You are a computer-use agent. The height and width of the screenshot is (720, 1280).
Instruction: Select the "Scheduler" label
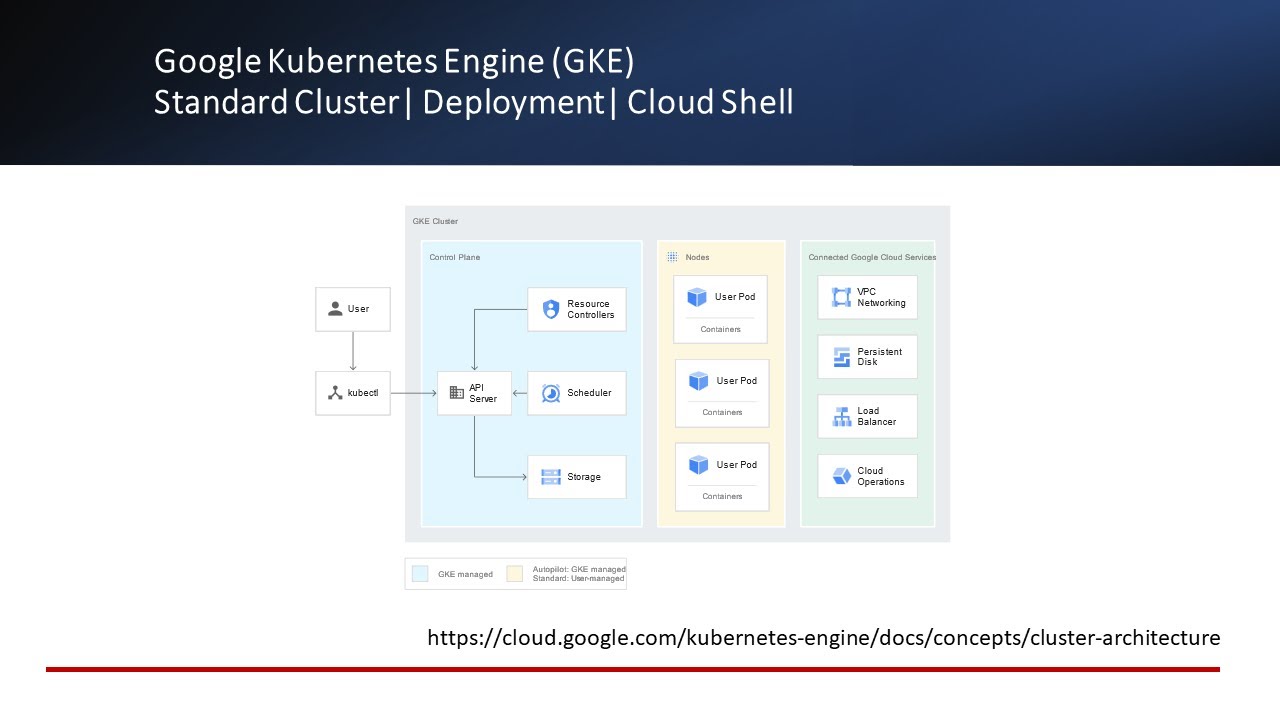click(589, 393)
